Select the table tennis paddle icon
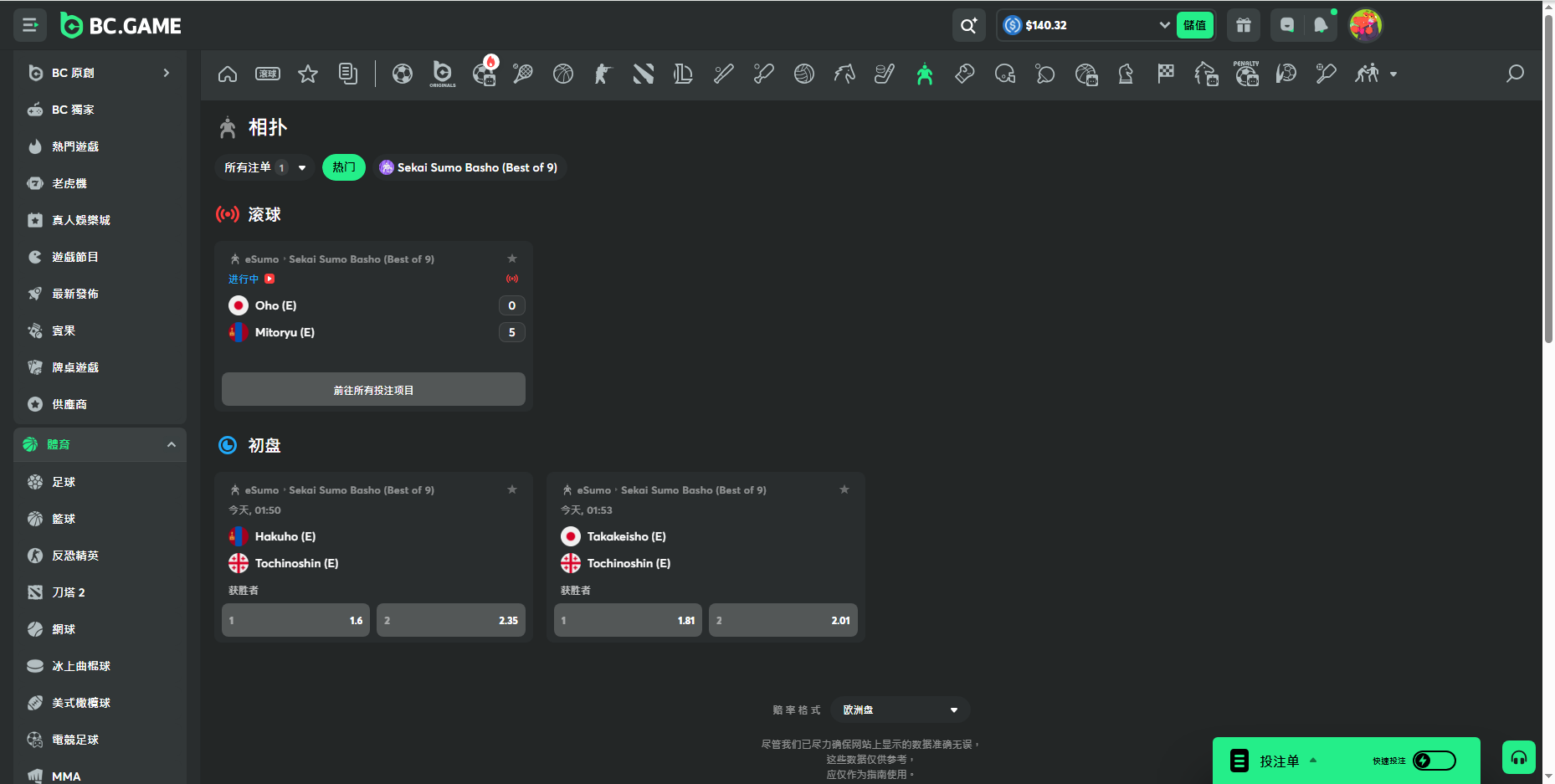 tap(1045, 74)
